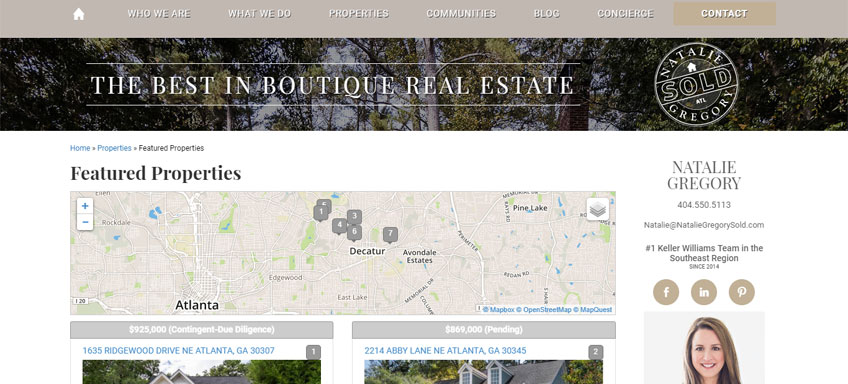Follow the Home breadcrumb link
The width and height of the screenshot is (848, 384).
point(80,148)
